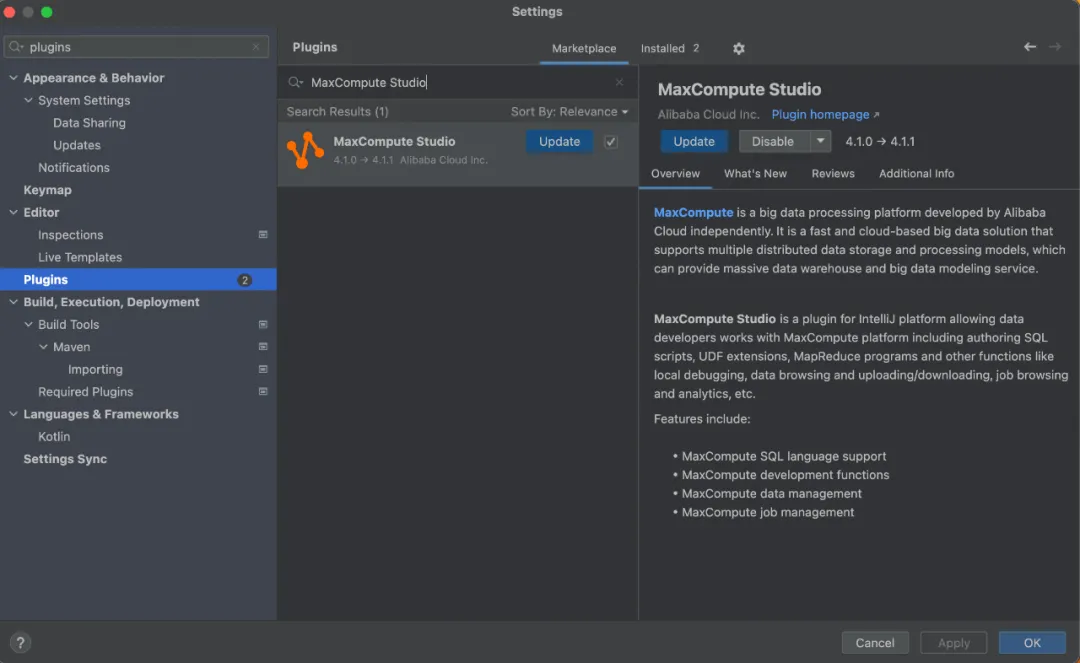
Task: Open the Sort By Relevance dropdown
Action: [569, 112]
